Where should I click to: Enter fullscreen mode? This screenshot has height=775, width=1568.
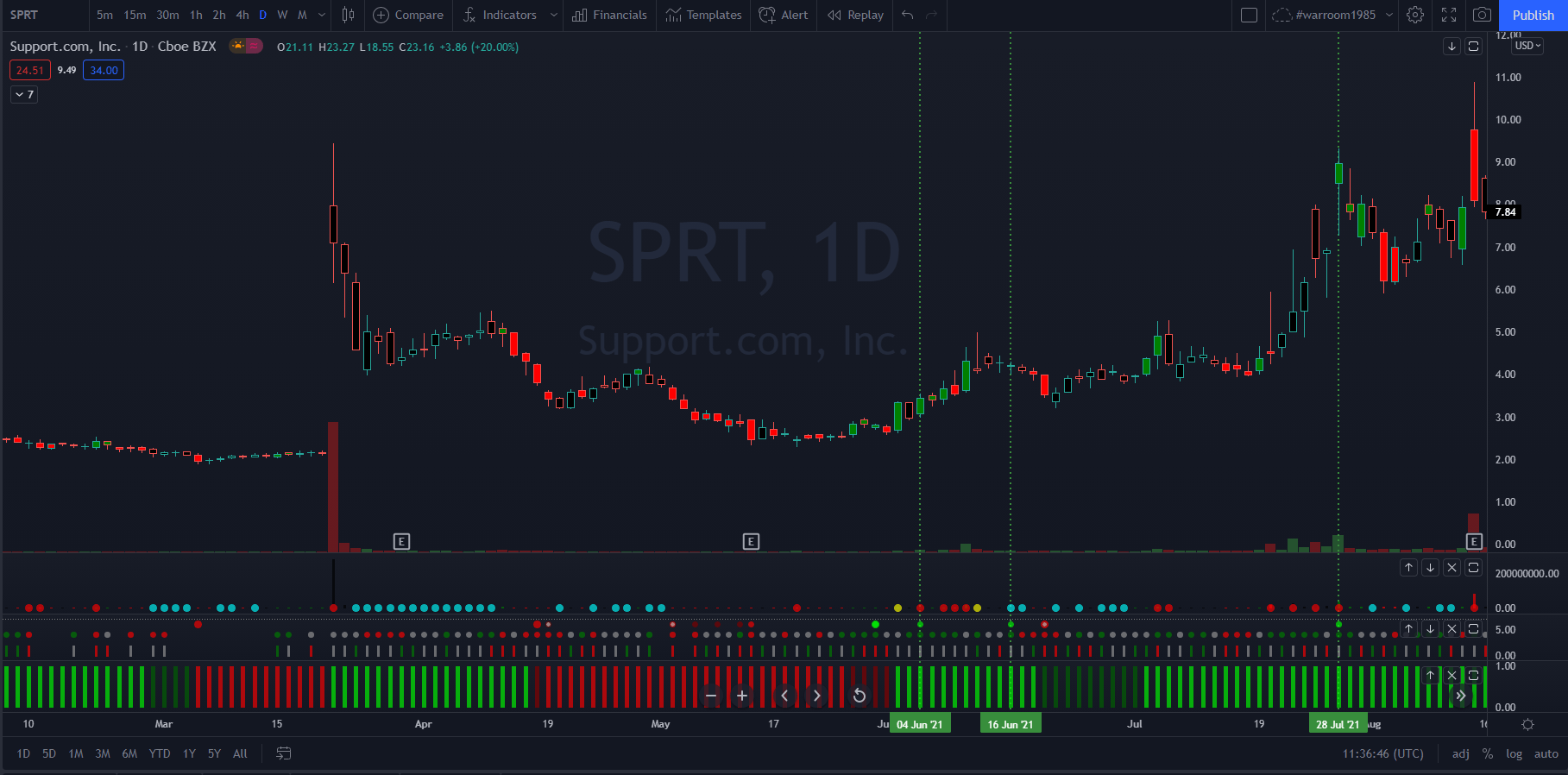(1449, 15)
